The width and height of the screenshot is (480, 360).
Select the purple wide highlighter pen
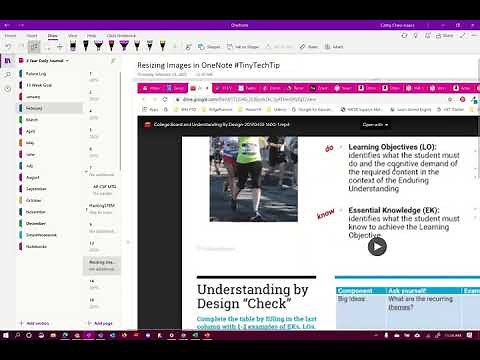click(124, 46)
